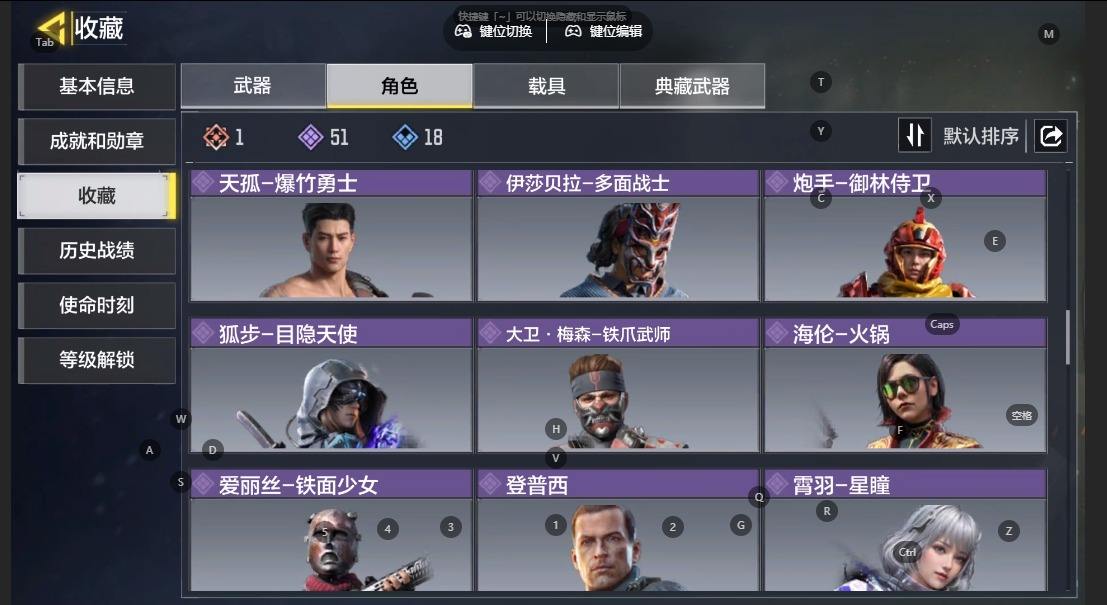
Task: Select the purple epic rarity icon showing 51
Action: coord(311,137)
